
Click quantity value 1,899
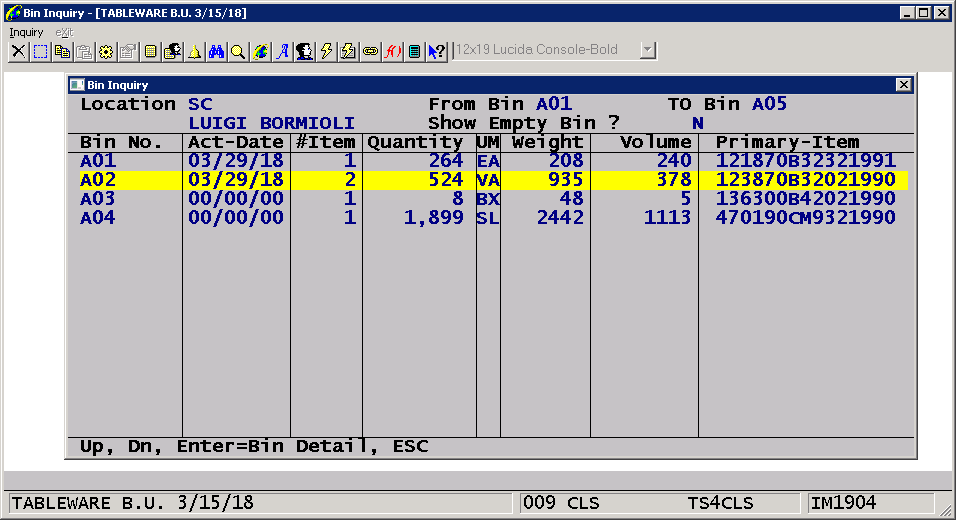click(x=433, y=218)
